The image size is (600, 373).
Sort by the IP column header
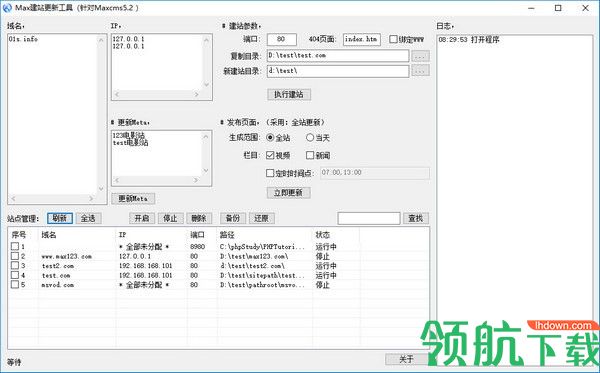[152, 235]
